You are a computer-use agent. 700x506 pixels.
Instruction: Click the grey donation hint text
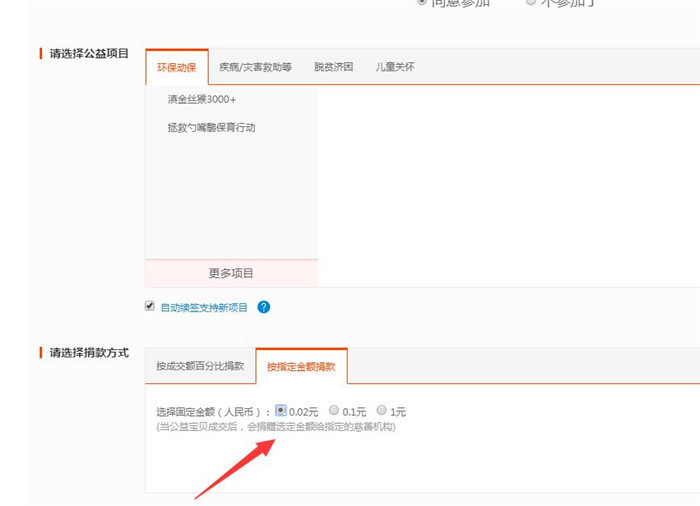click(276, 427)
